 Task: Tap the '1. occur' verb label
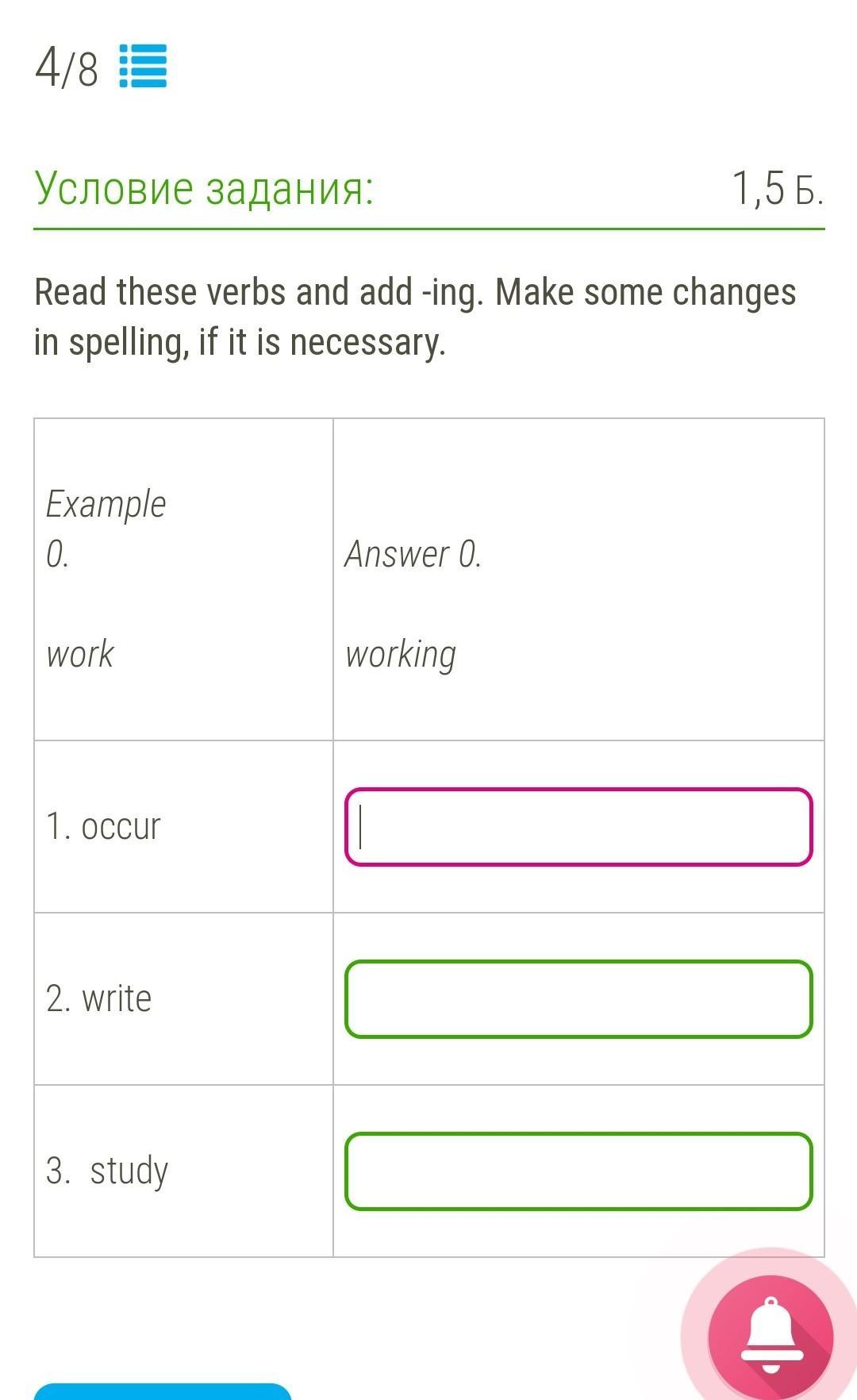[103, 827]
